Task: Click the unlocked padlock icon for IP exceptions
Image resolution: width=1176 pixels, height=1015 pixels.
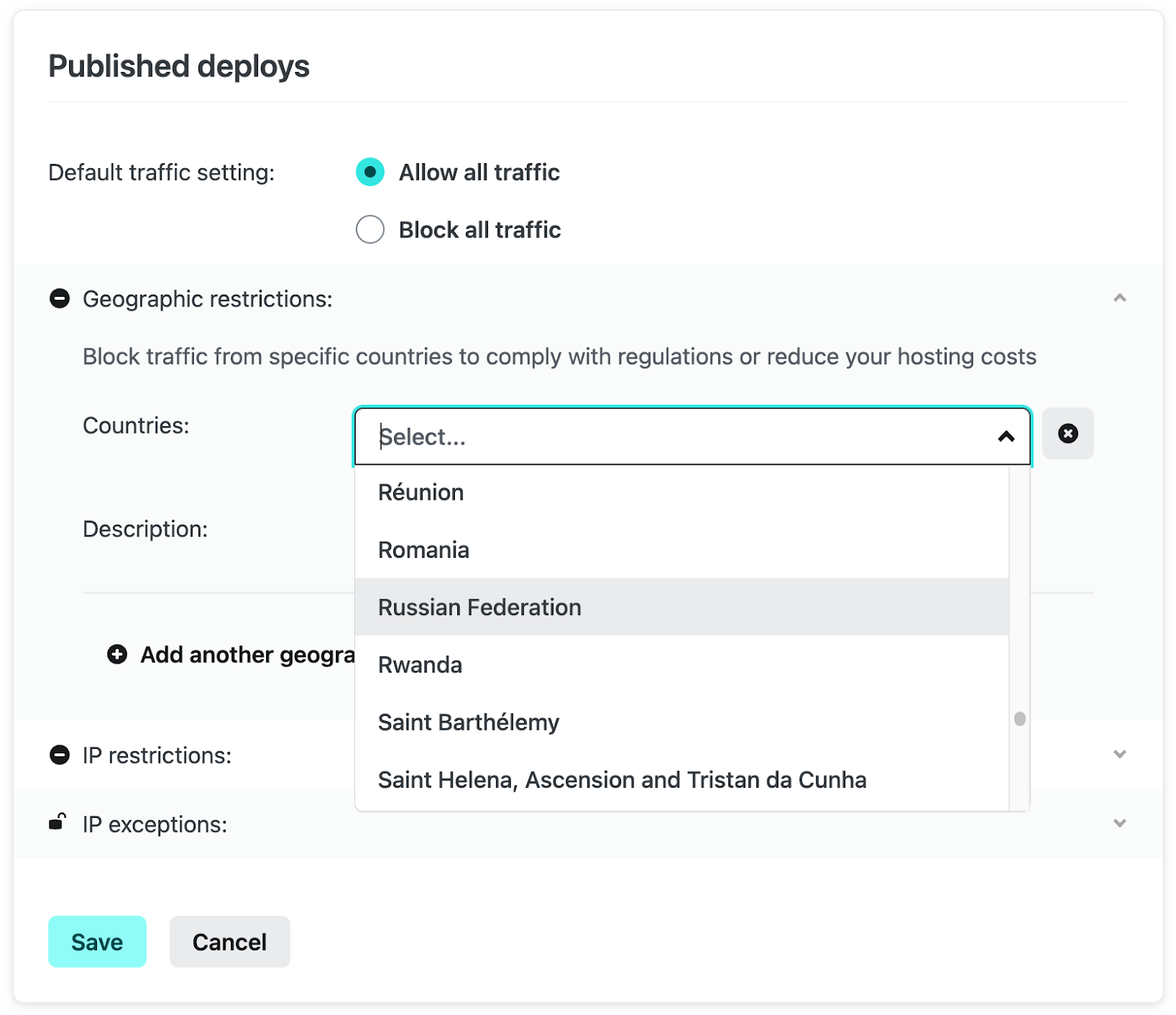Action: 57,822
